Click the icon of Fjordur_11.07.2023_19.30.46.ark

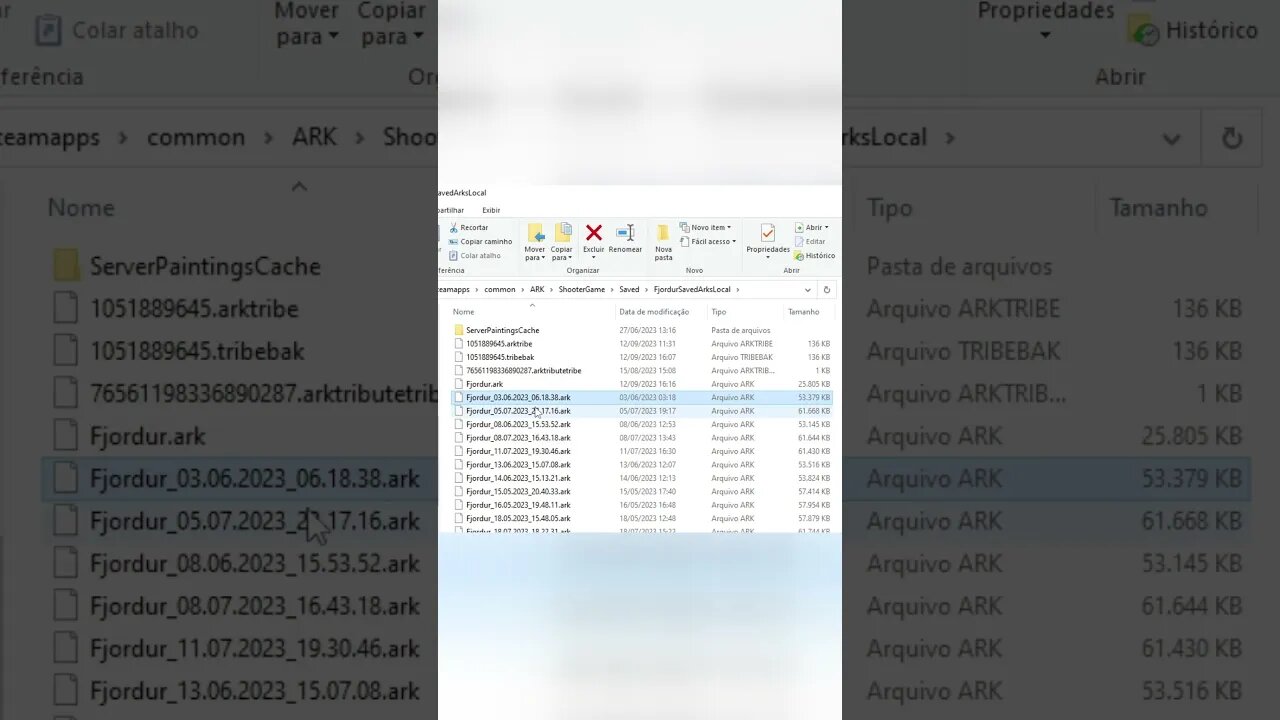click(x=458, y=451)
